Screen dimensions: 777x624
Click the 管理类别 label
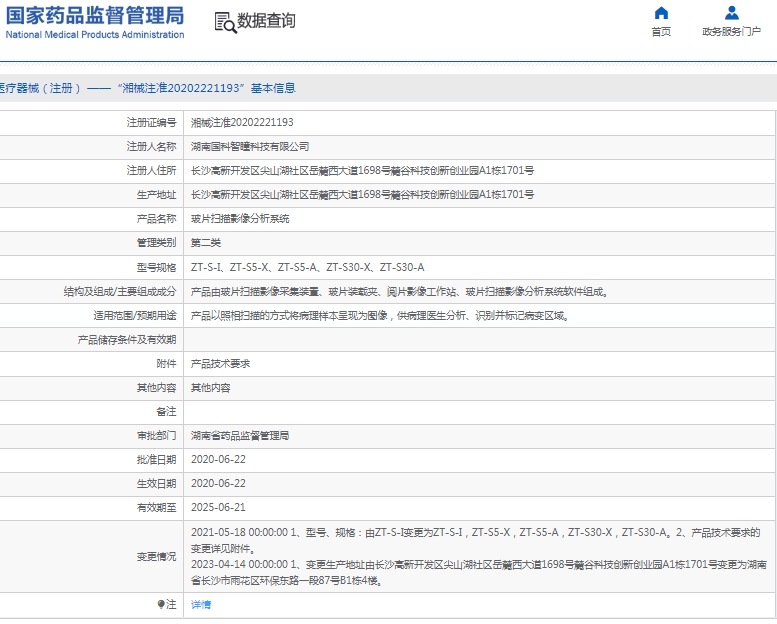[x=157, y=243]
